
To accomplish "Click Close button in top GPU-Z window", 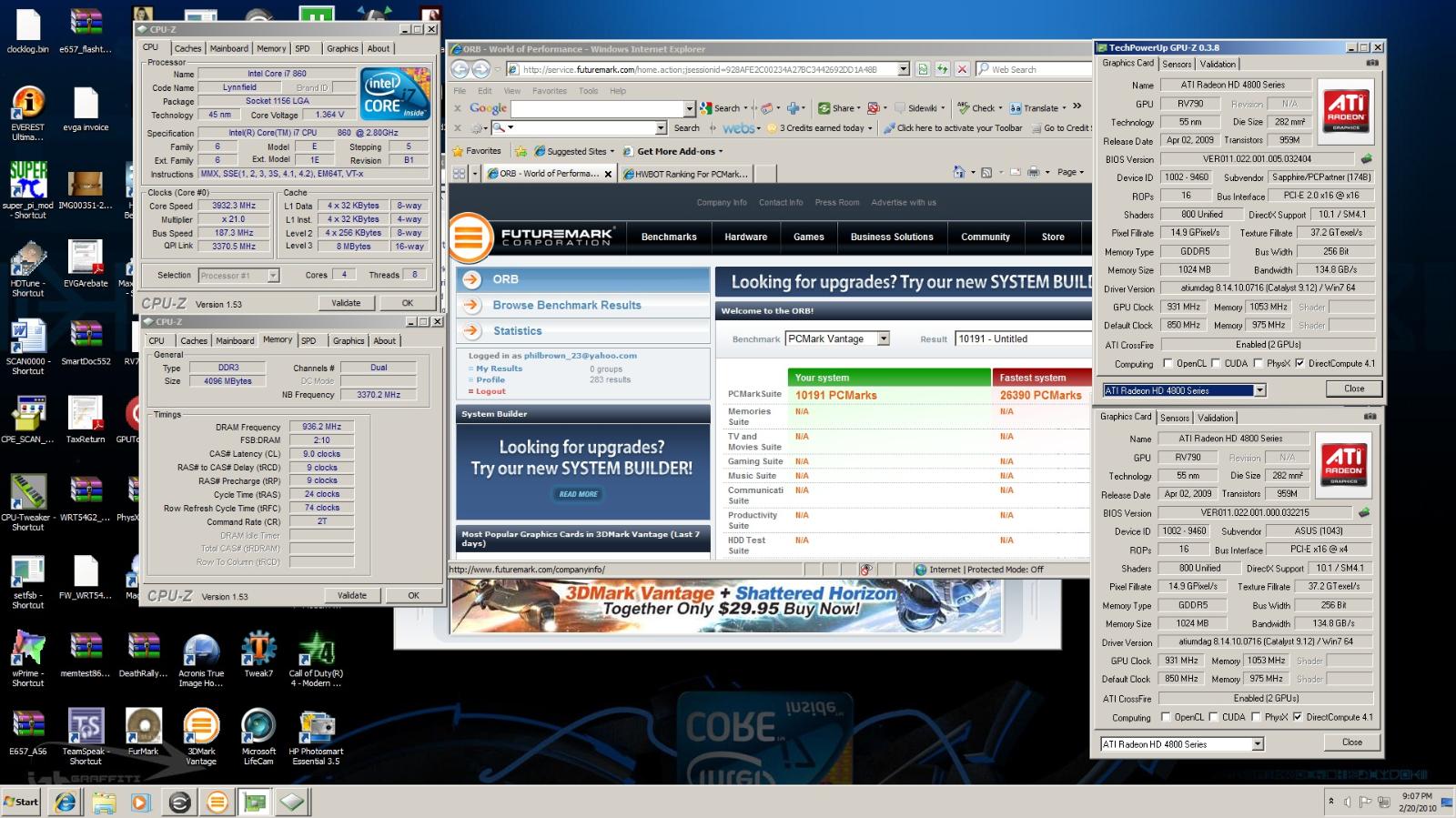I will point(1354,389).
